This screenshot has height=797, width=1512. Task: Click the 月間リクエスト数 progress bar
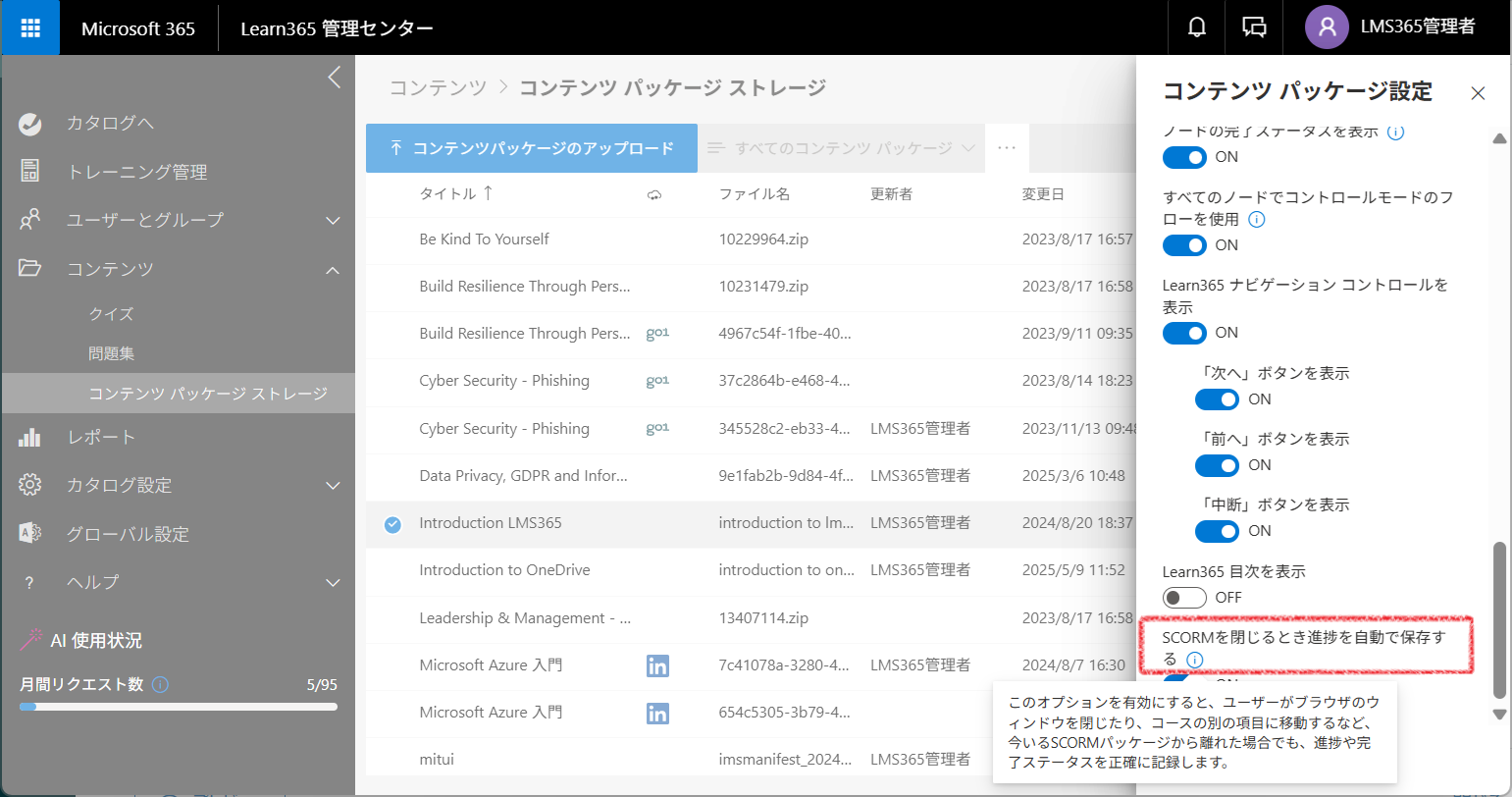[x=179, y=706]
